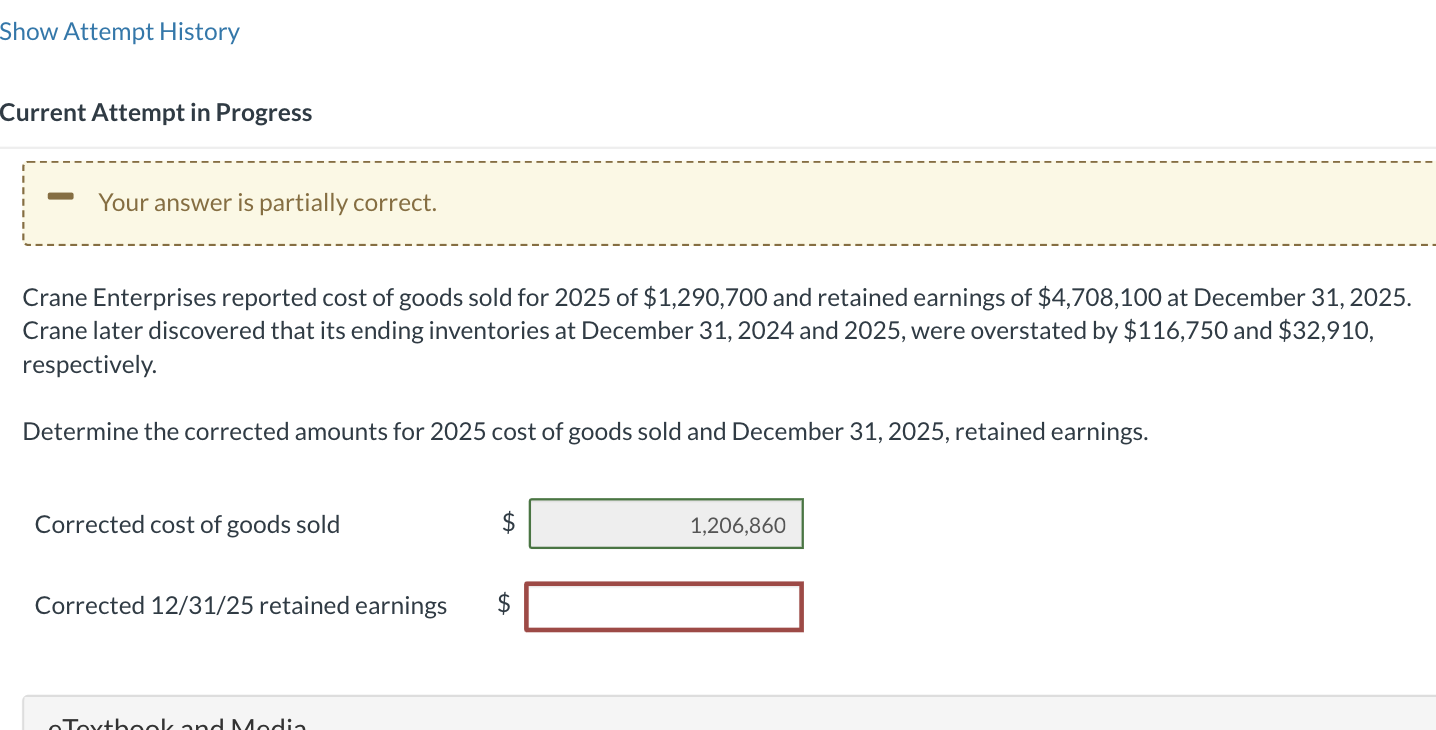
Task: Click the cost of goods sold field showing 1,206,860
Action: coord(665,524)
